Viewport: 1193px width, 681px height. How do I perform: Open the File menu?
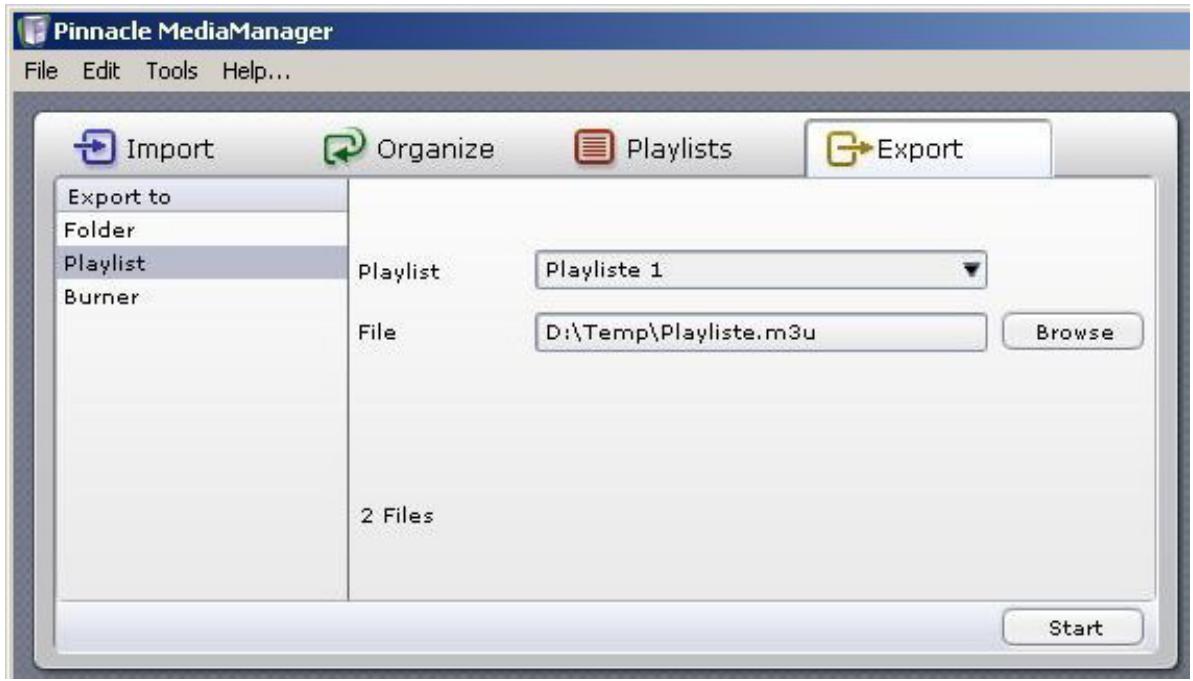(x=40, y=71)
